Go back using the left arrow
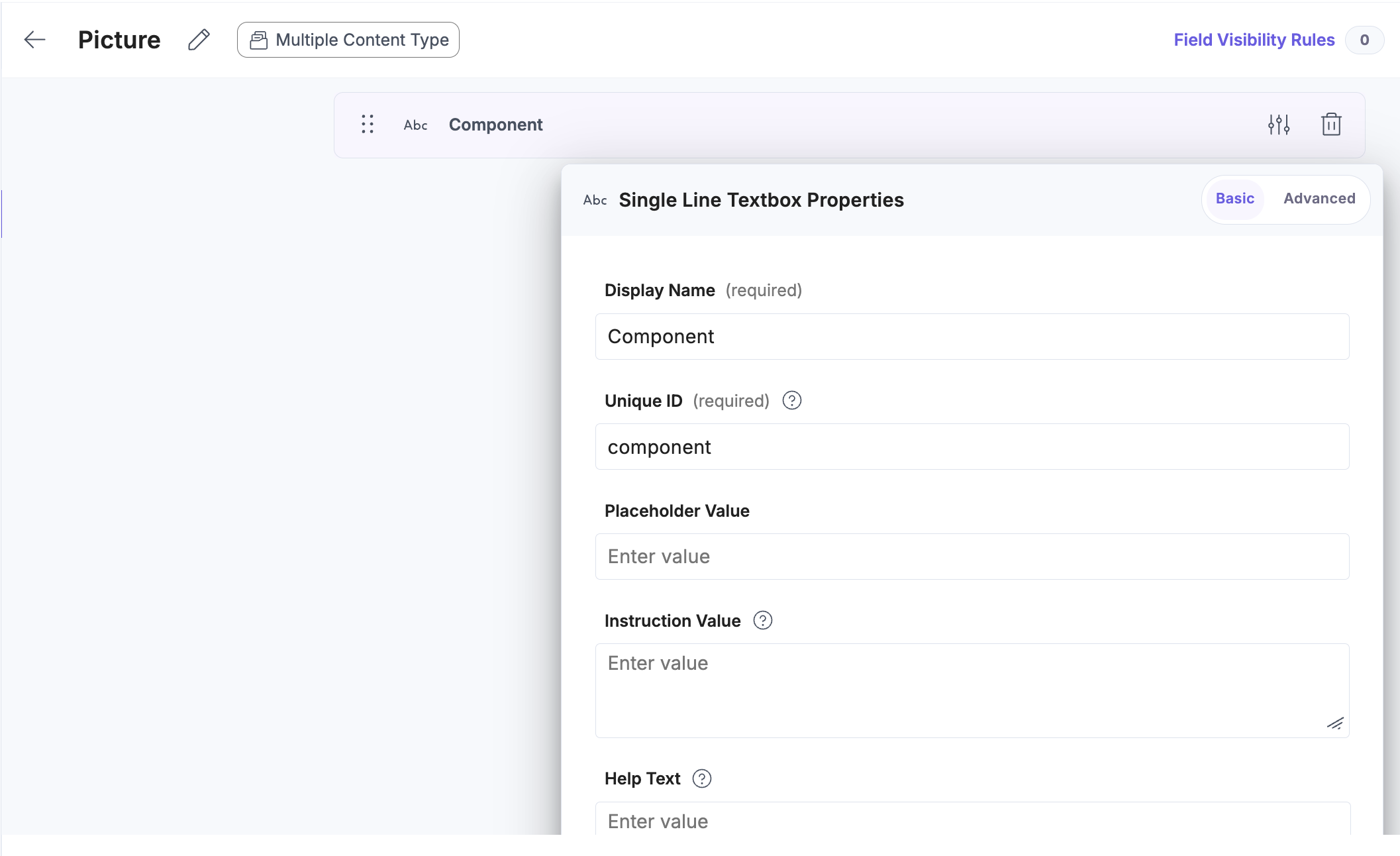The width and height of the screenshot is (1400, 856). click(x=34, y=40)
